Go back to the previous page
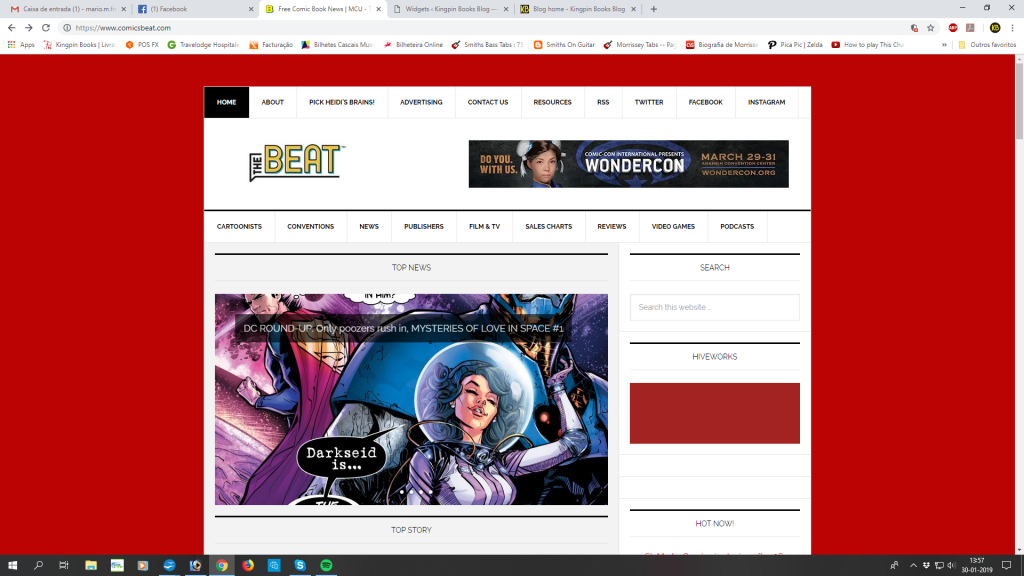This screenshot has height=576, width=1024. tap(11, 27)
